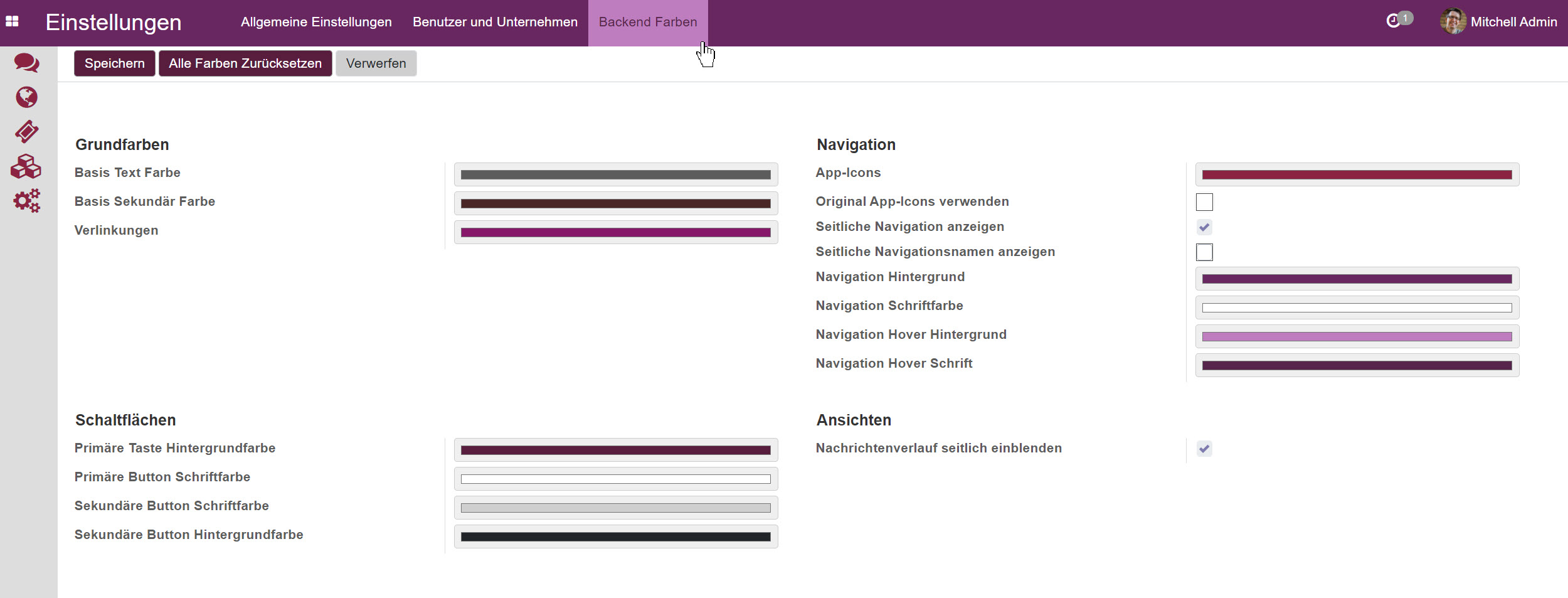Open the Inventory cubes icon in sidebar
This screenshot has width=1568, height=598.
(26, 166)
